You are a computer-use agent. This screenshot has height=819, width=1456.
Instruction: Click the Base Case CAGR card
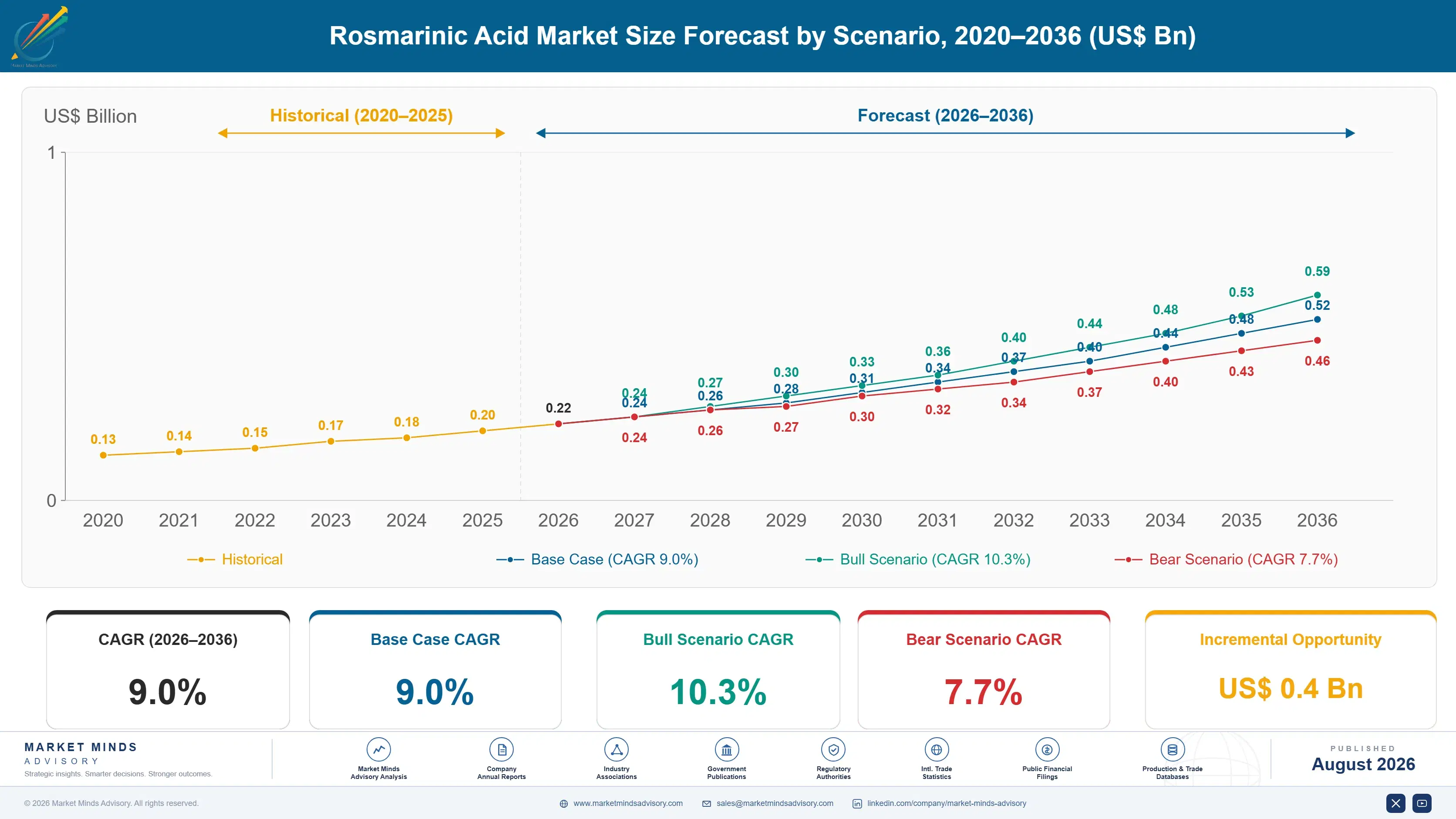[435, 669]
